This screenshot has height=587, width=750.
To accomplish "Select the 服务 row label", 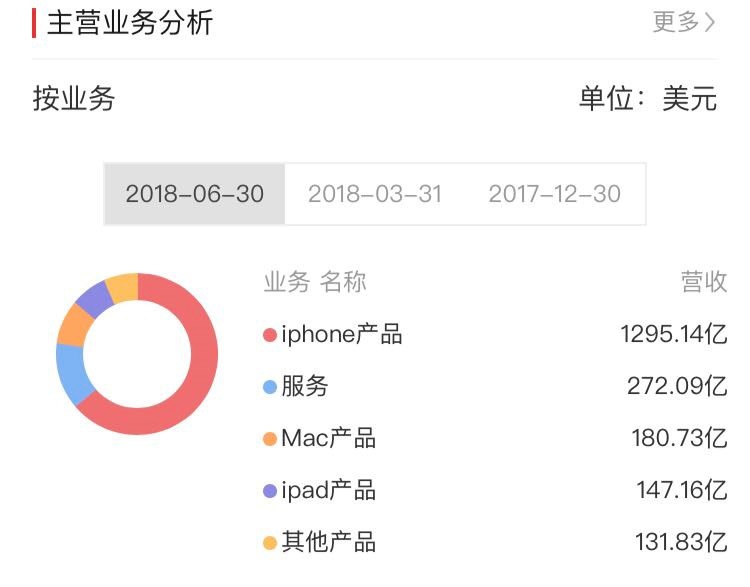I will (305, 386).
